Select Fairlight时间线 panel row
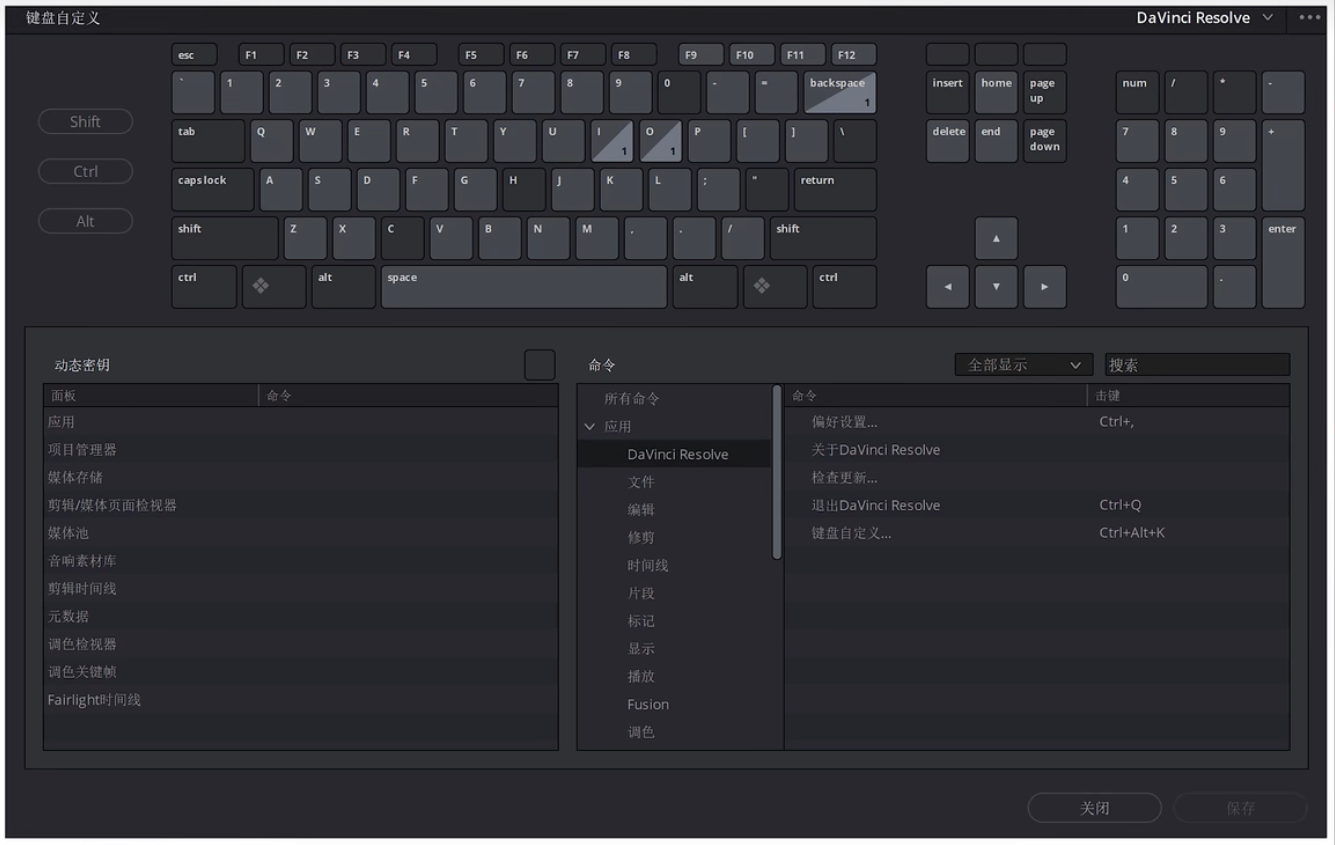 coord(300,700)
